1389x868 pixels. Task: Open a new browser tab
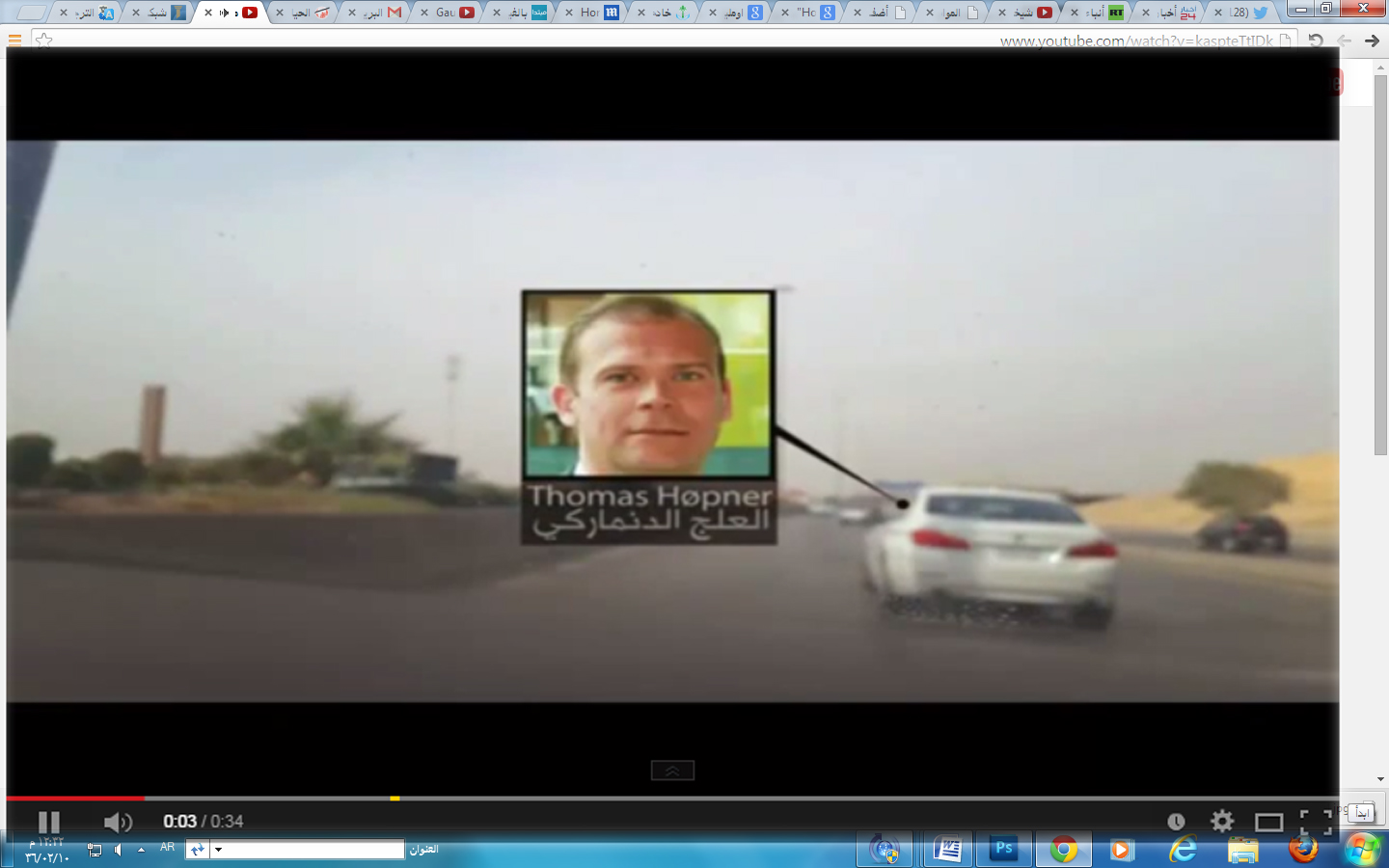pos(30,13)
